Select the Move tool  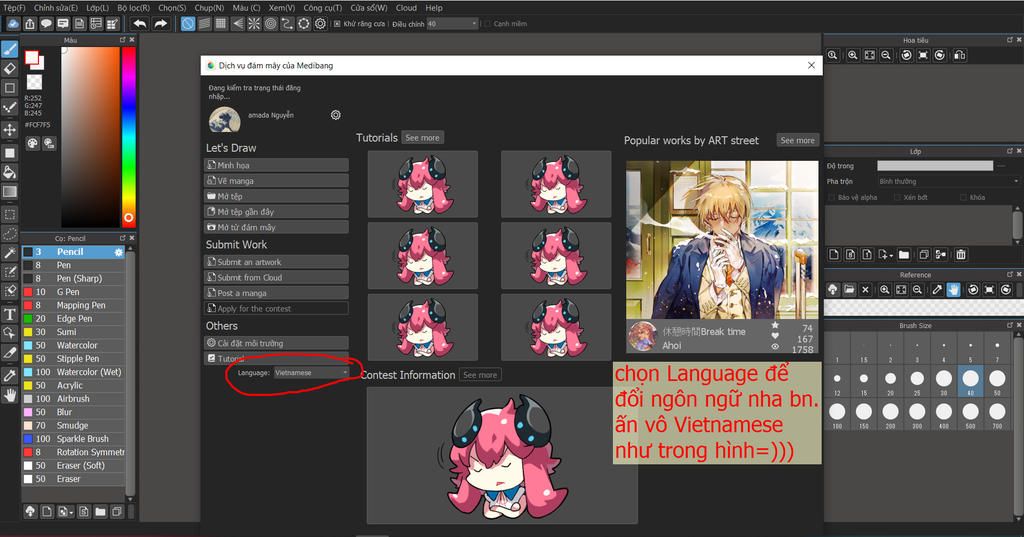coord(9,129)
